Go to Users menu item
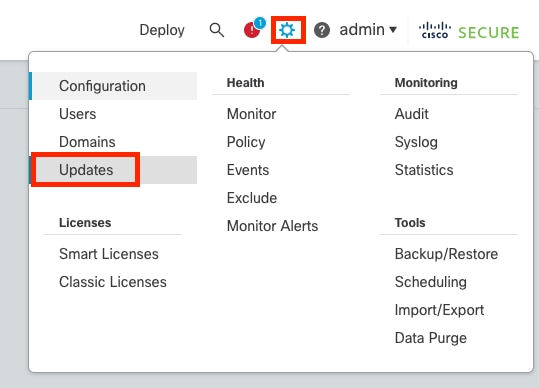 [x=78, y=114]
